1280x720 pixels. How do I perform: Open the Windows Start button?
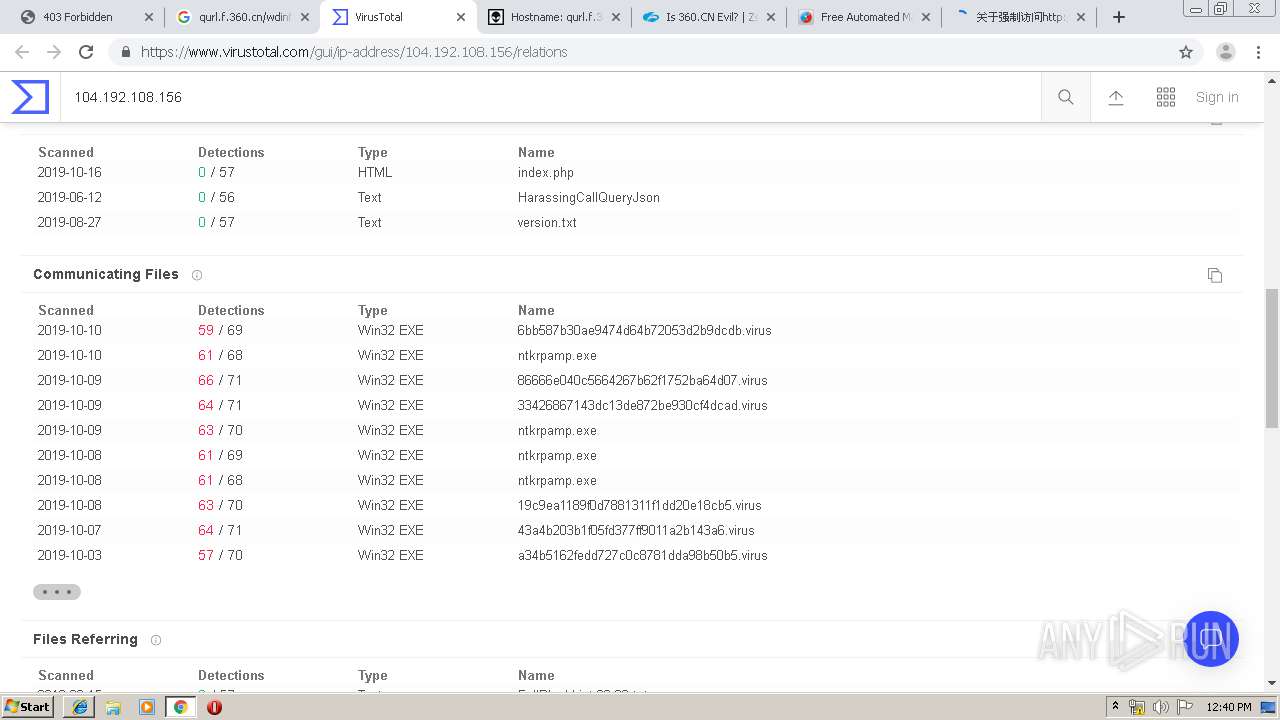[28, 707]
